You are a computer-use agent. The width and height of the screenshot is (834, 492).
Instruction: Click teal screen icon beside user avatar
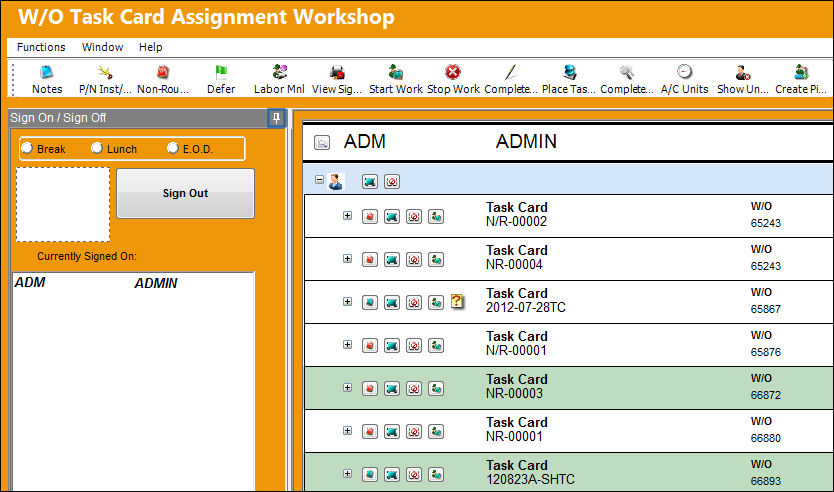coord(370,182)
